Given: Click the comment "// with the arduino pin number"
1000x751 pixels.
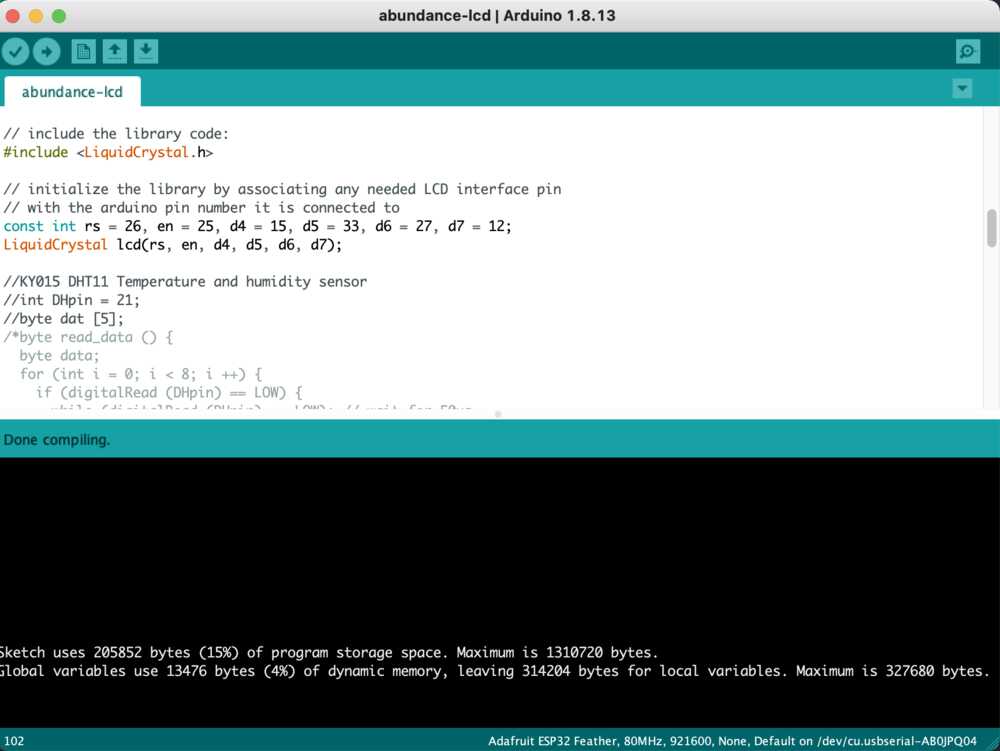Looking at the screenshot, I should [x=202, y=208].
